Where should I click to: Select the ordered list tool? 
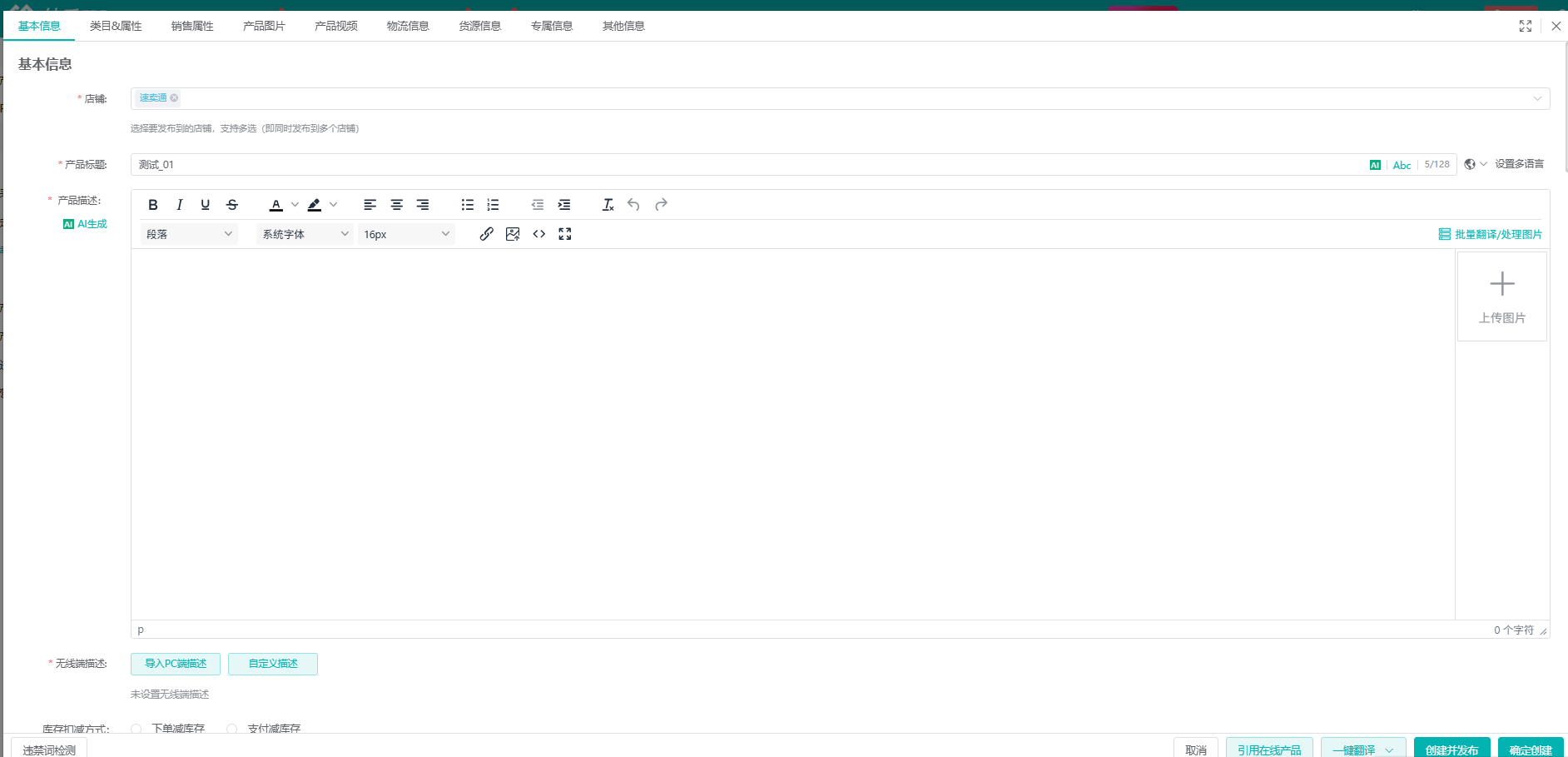(x=493, y=204)
